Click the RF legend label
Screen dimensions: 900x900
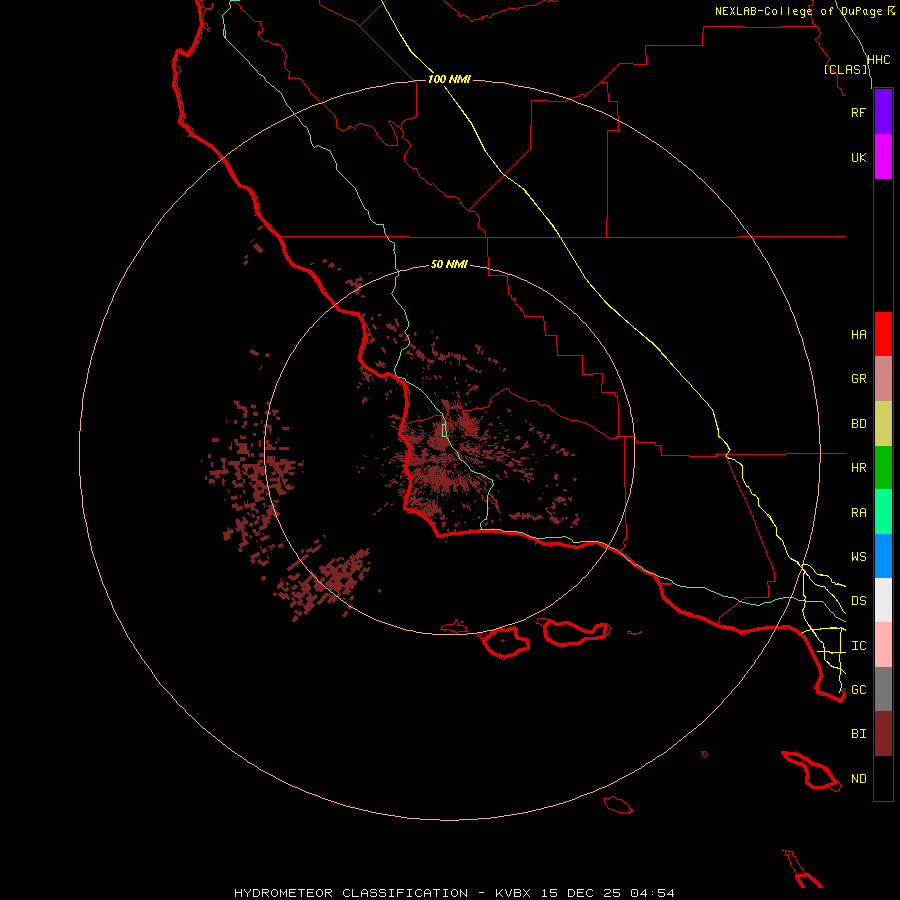[858, 113]
